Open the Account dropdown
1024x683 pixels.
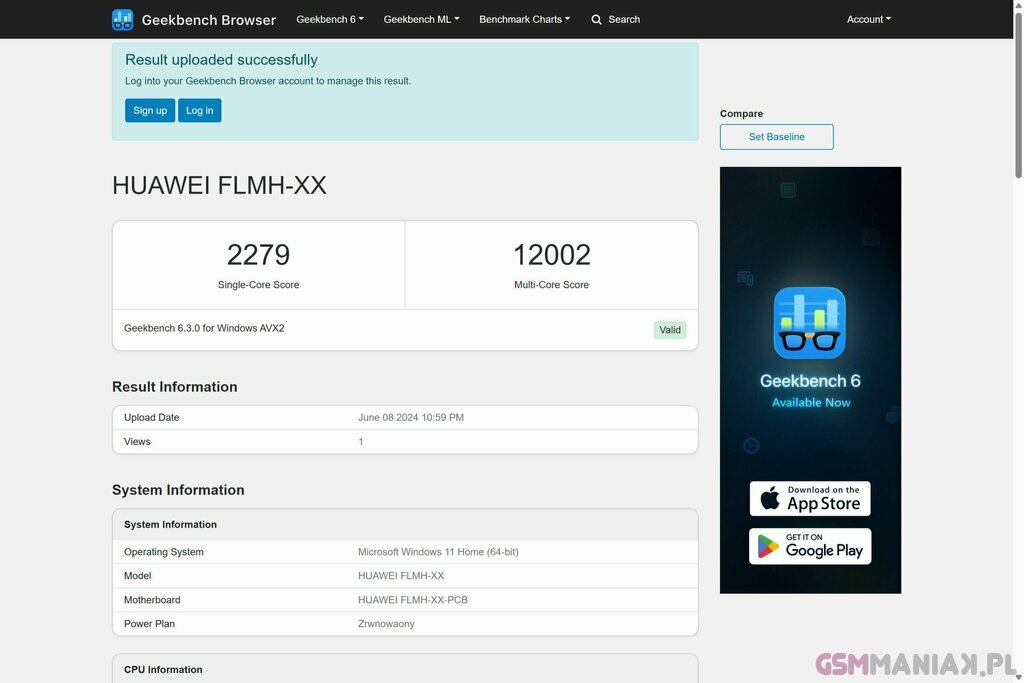[869, 20]
